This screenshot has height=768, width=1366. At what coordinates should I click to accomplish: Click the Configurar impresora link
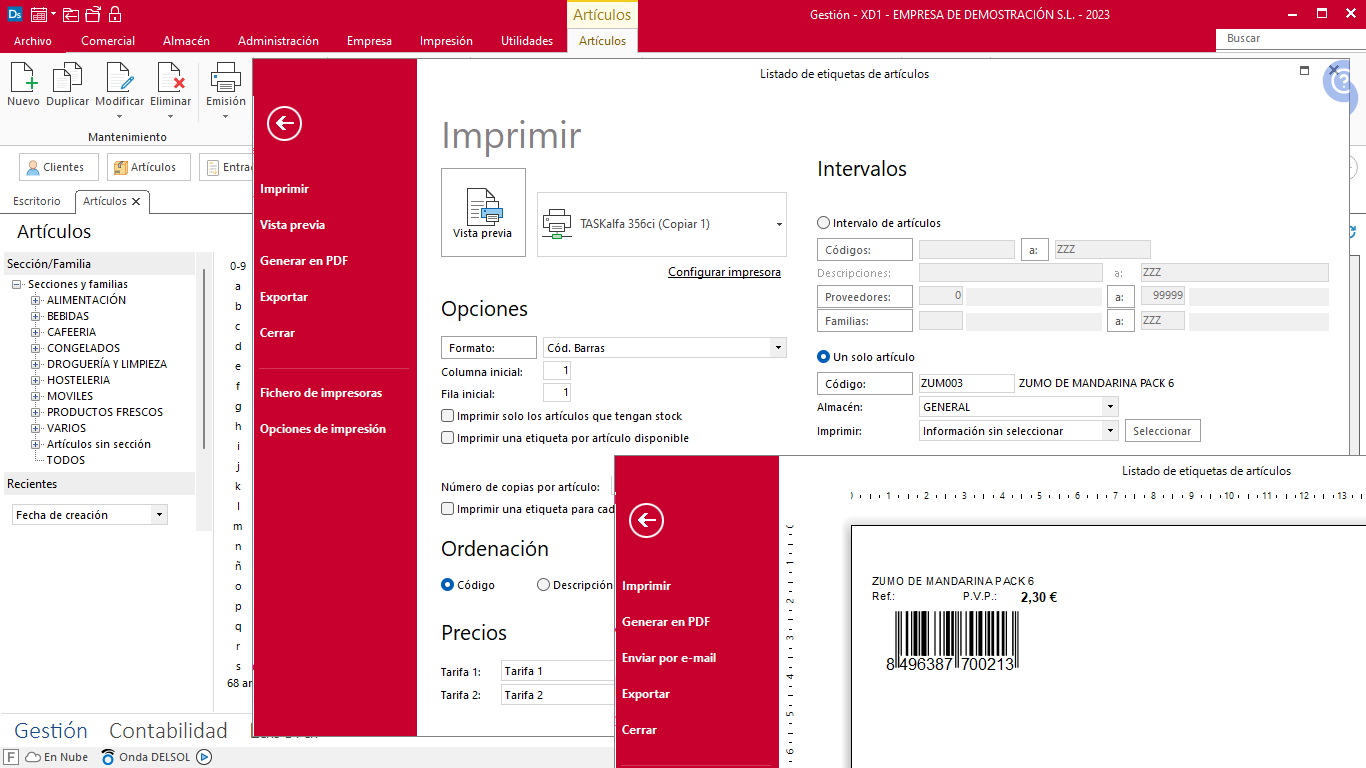coord(724,272)
